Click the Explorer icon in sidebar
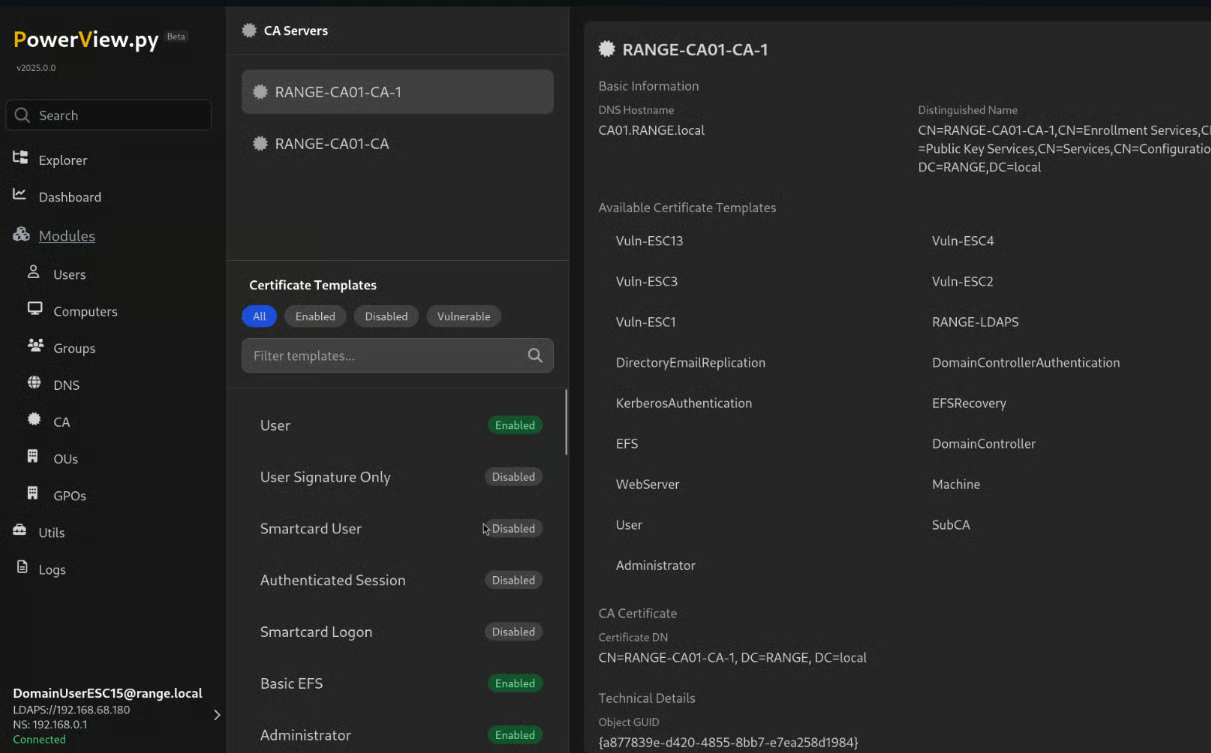Viewport: 1211px width, 753px height. 20,158
